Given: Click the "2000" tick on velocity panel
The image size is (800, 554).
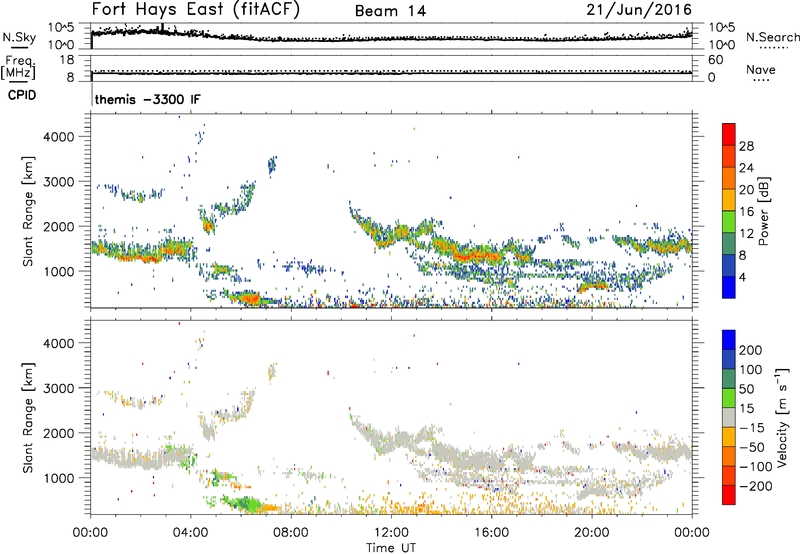Looking at the screenshot, I should [58, 433].
